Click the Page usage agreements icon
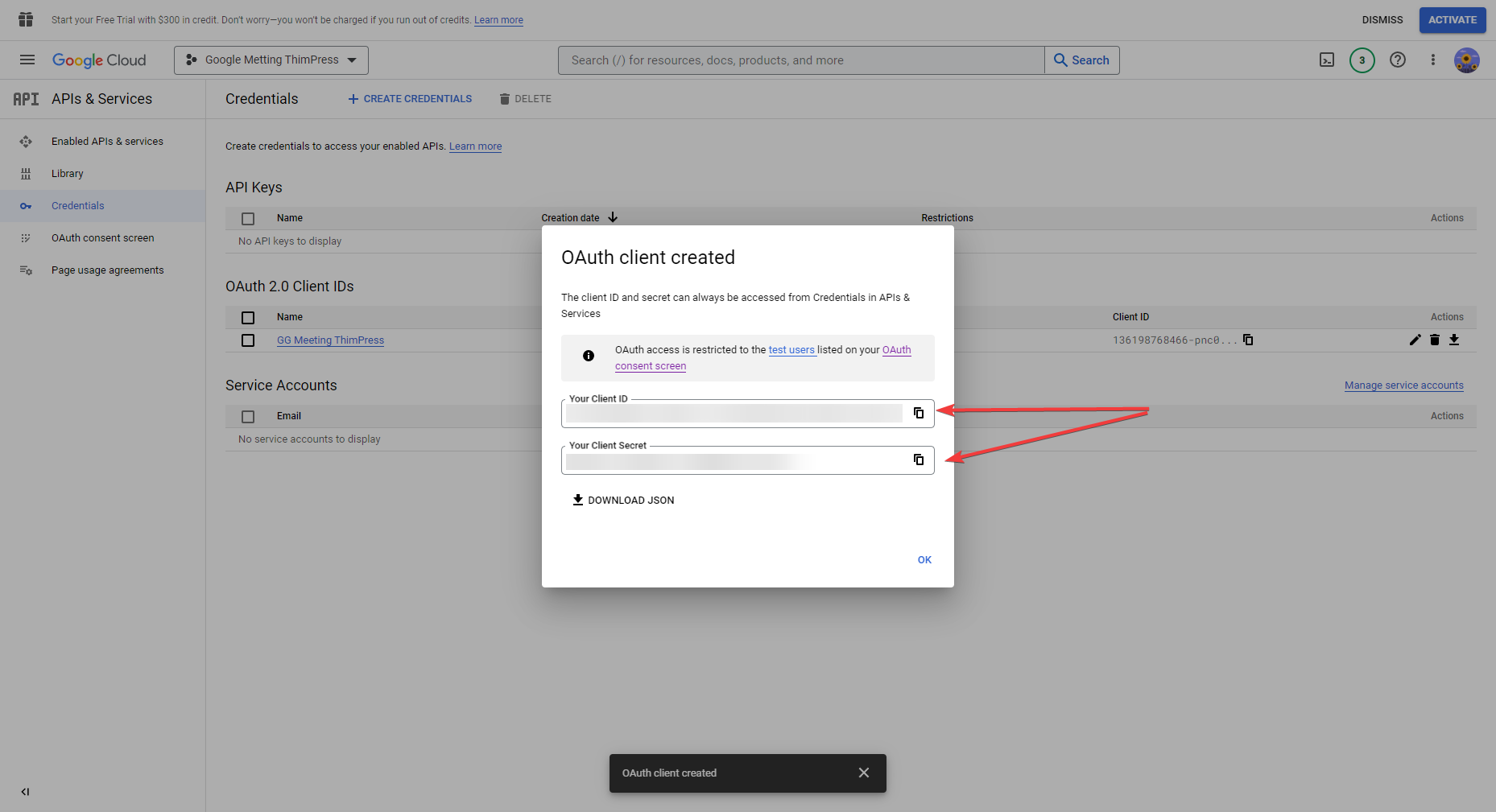This screenshot has height=812, width=1496. pyautogui.click(x=26, y=270)
